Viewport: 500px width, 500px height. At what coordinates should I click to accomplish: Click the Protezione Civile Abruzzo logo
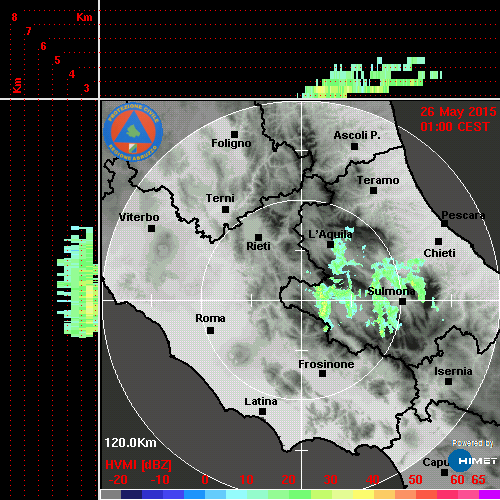tap(133, 132)
